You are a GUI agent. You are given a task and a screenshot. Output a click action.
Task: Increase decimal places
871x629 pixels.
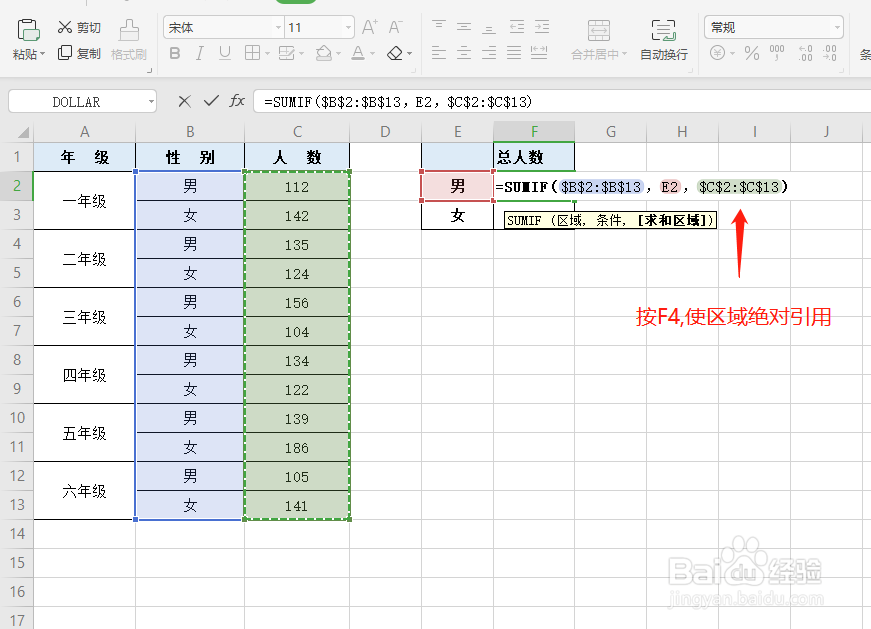(805, 53)
